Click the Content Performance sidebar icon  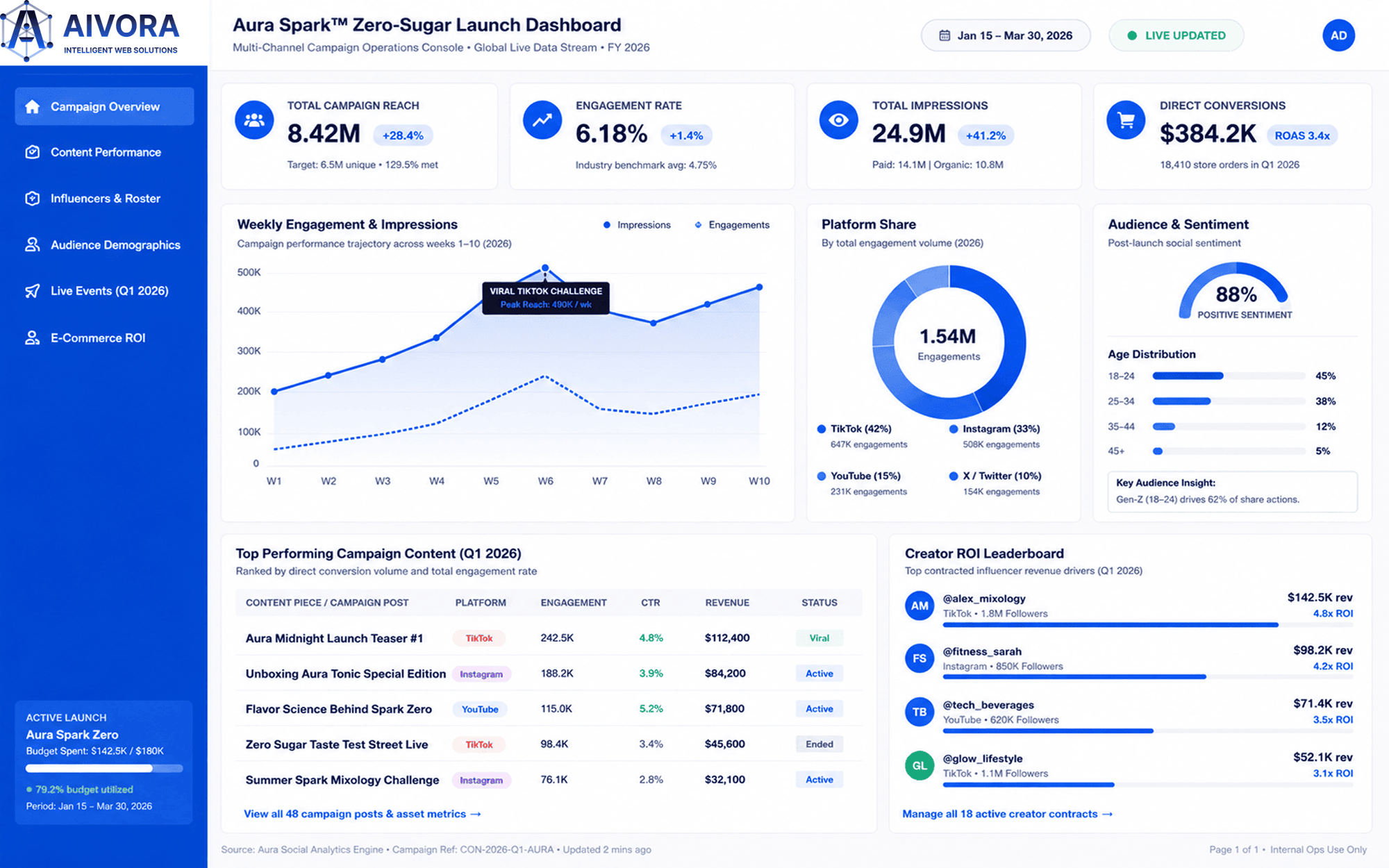pos(32,152)
